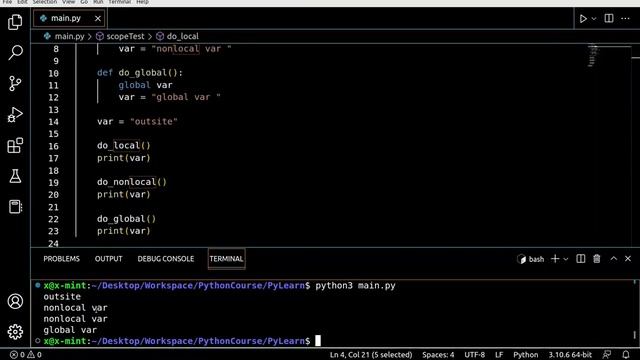
Task: Open the Search view
Action: tap(15, 53)
